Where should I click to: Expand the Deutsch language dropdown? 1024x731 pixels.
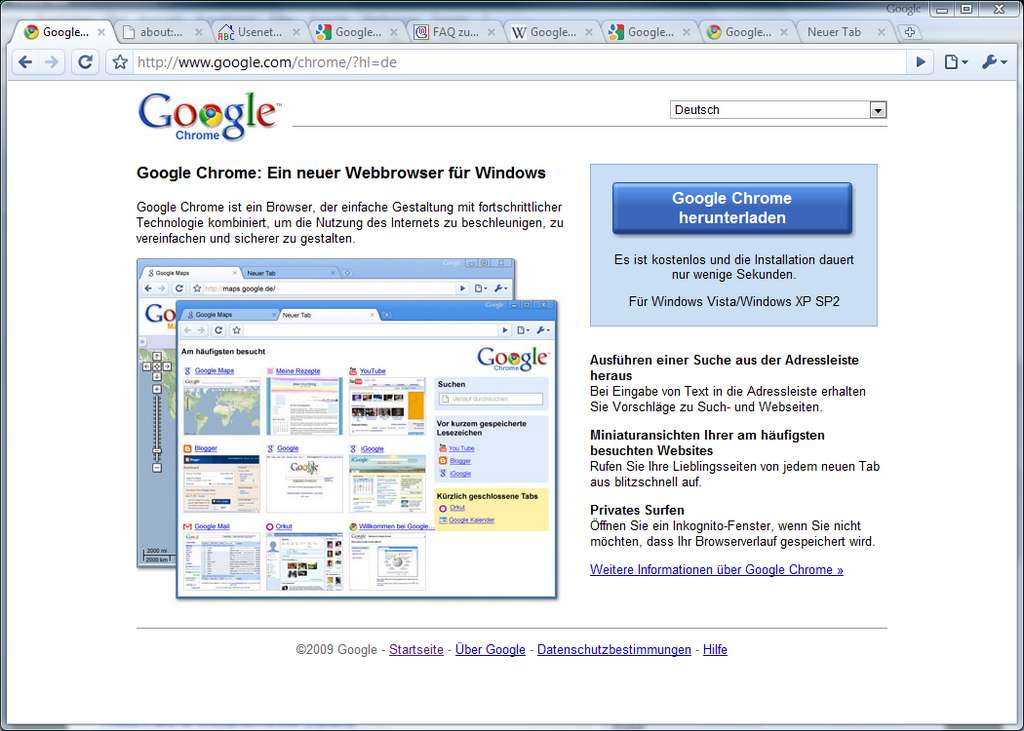pyautogui.click(x=878, y=110)
